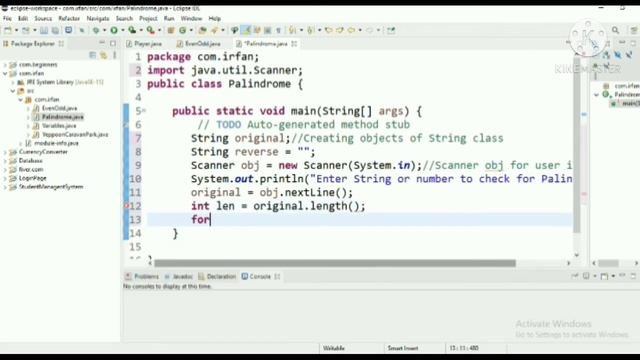Open Package Explorer View Menu dots
This screenshot has height=360, width=640.
(115, 55)
